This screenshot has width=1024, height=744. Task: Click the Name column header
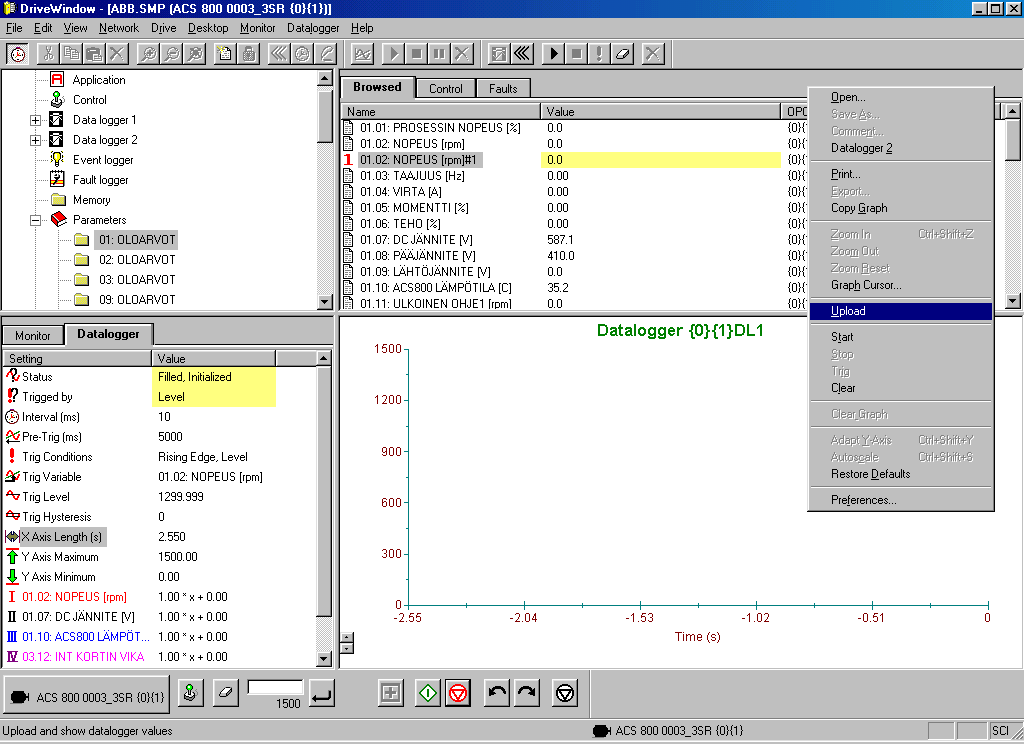[441, 112]
